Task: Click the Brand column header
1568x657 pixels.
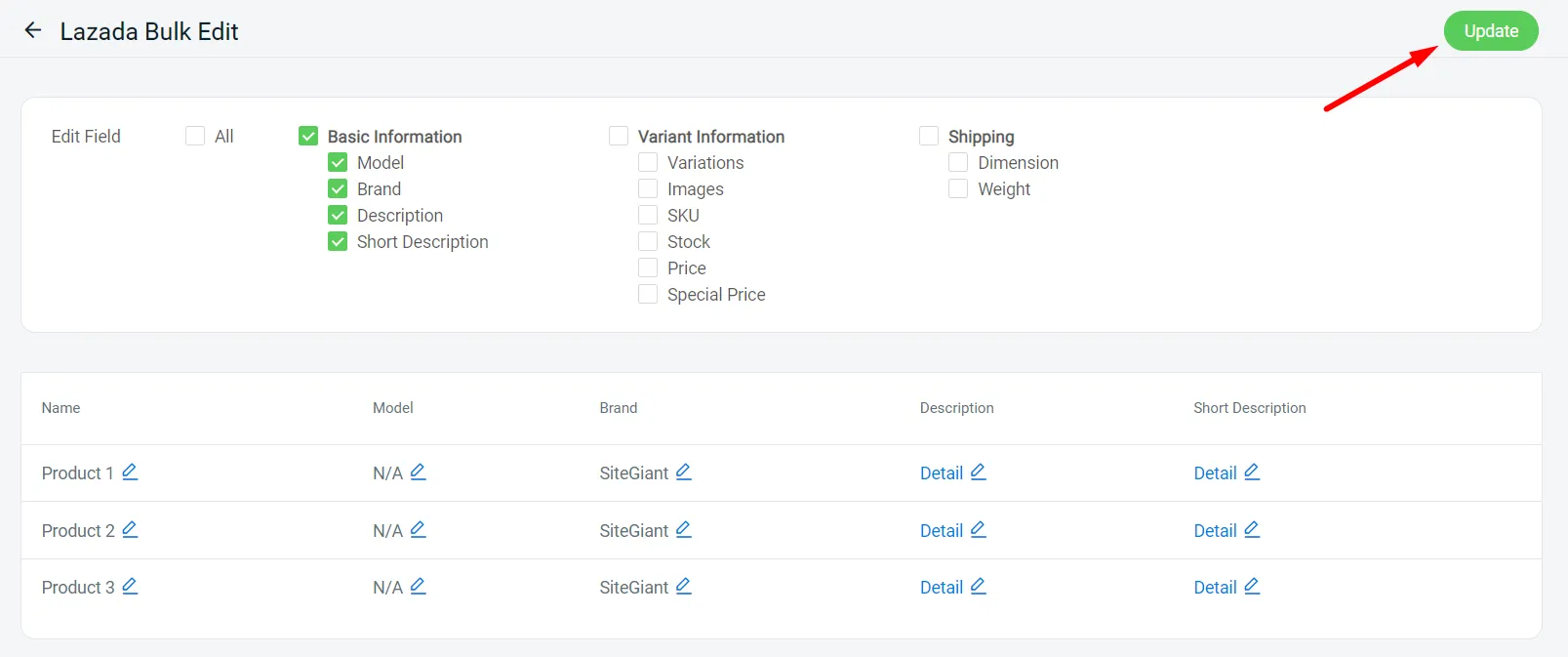Action: tap(618, 408)
